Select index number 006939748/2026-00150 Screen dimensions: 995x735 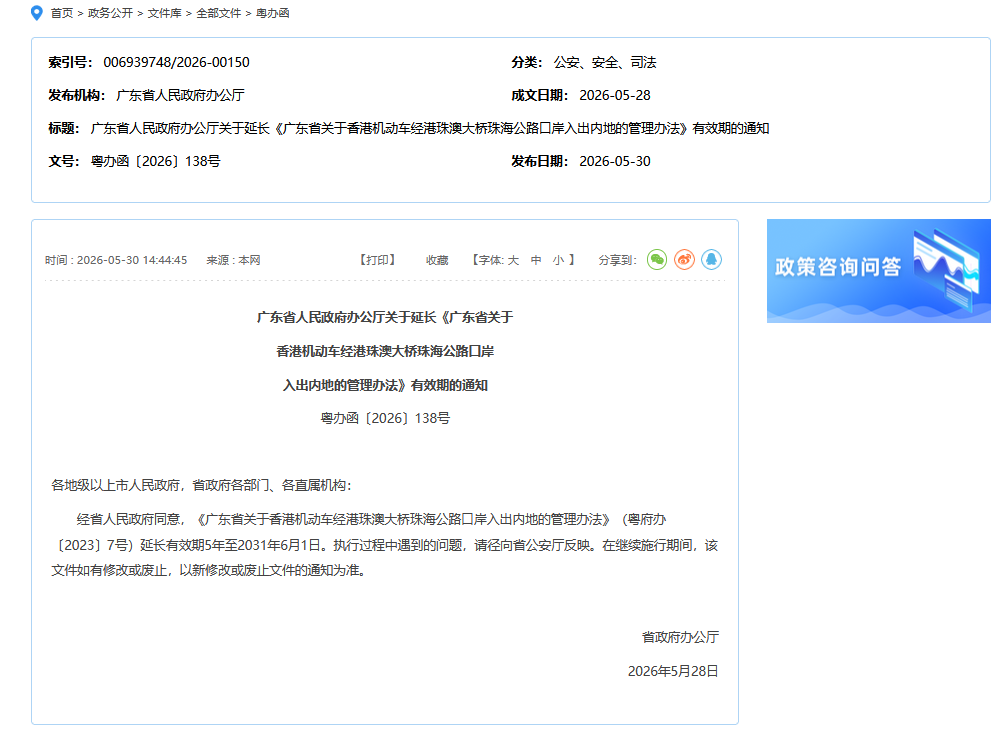click(x=176, y=62)
